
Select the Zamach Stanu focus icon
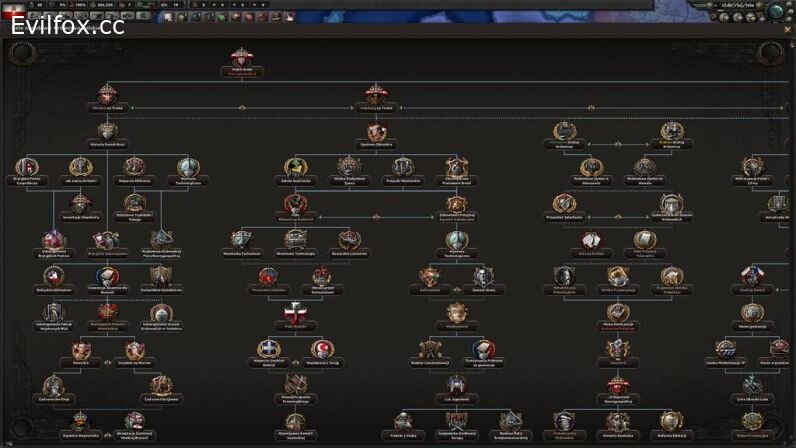[482, 275]
